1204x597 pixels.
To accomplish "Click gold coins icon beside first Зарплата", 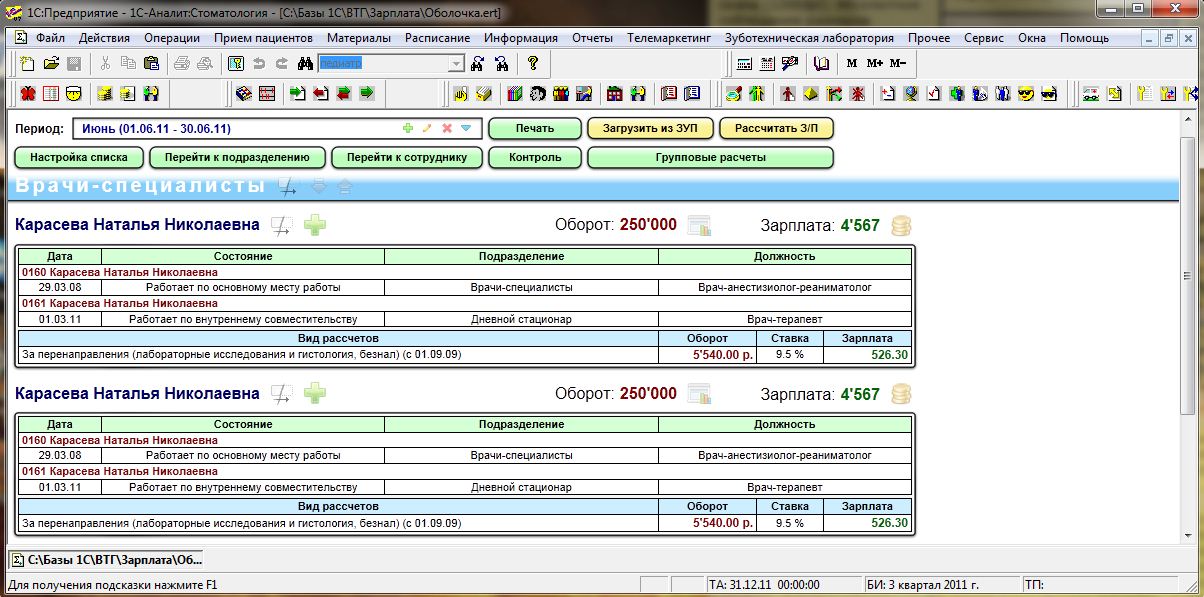I will point(901,226).
